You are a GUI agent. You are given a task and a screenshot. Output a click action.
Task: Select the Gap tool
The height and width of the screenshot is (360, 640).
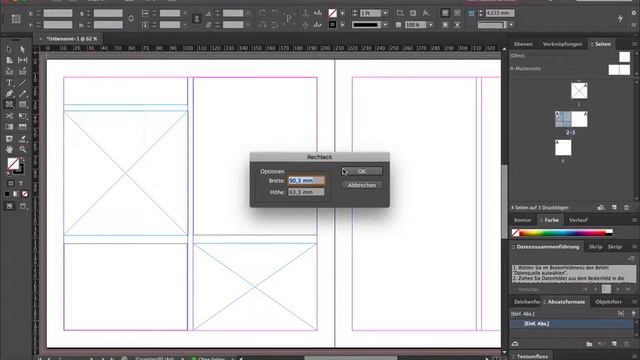pyautogui.click(x=22, y=60)
